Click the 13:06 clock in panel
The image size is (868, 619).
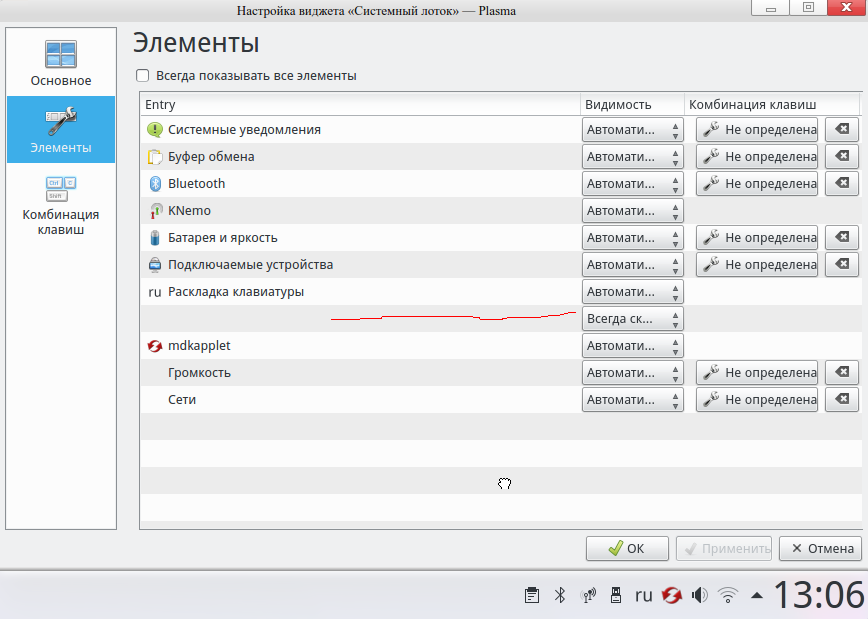(818, 595)
